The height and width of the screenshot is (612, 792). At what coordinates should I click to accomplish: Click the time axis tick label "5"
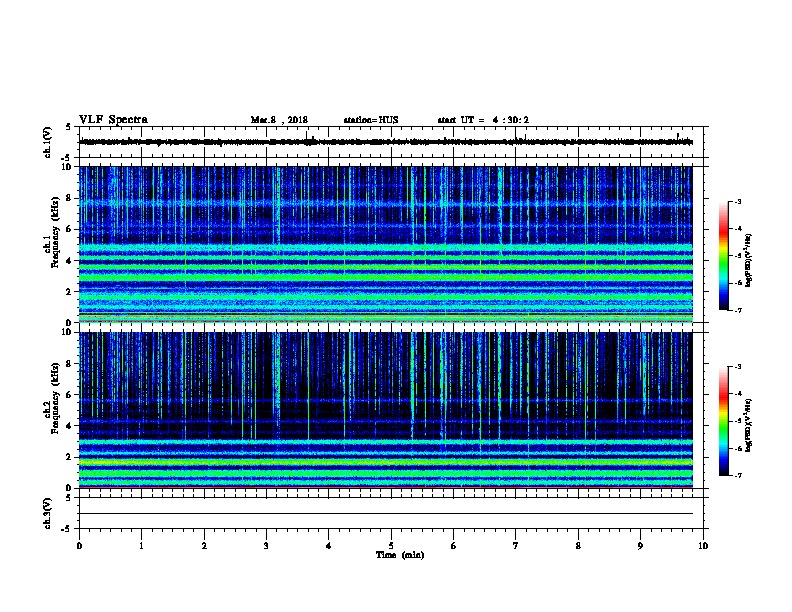(391, 546)
